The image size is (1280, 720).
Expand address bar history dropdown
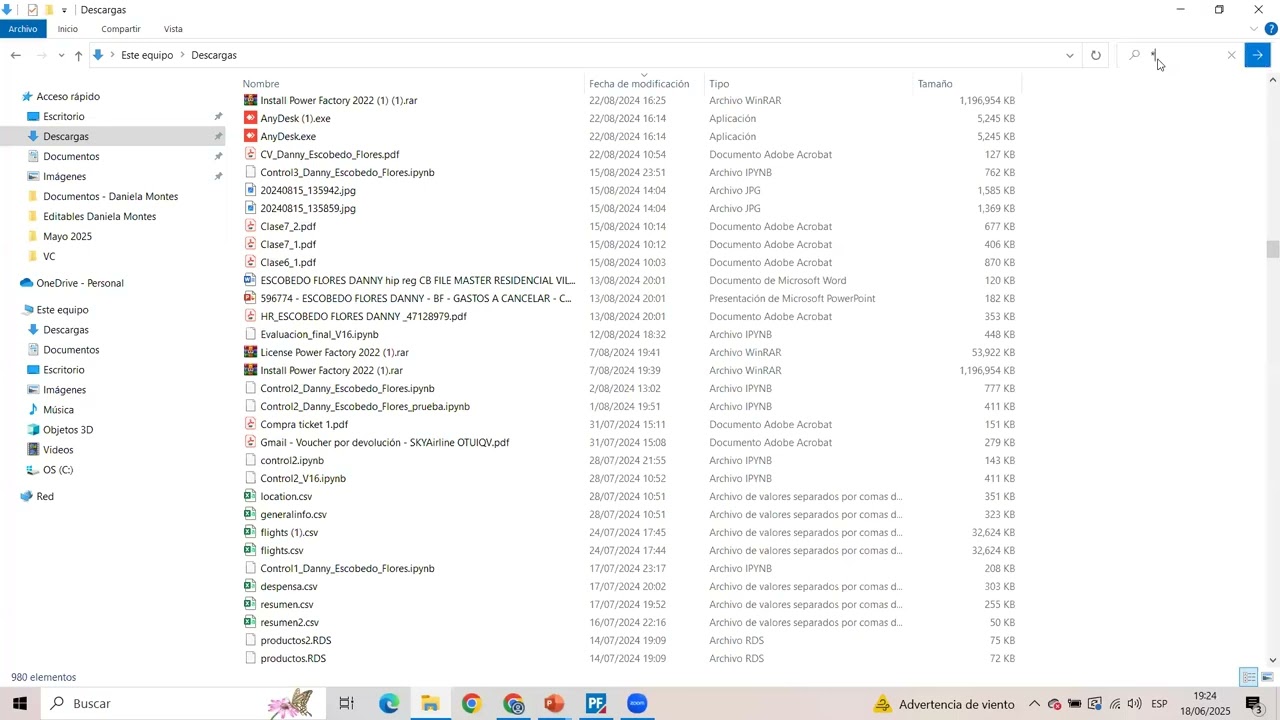(1070, 55)
